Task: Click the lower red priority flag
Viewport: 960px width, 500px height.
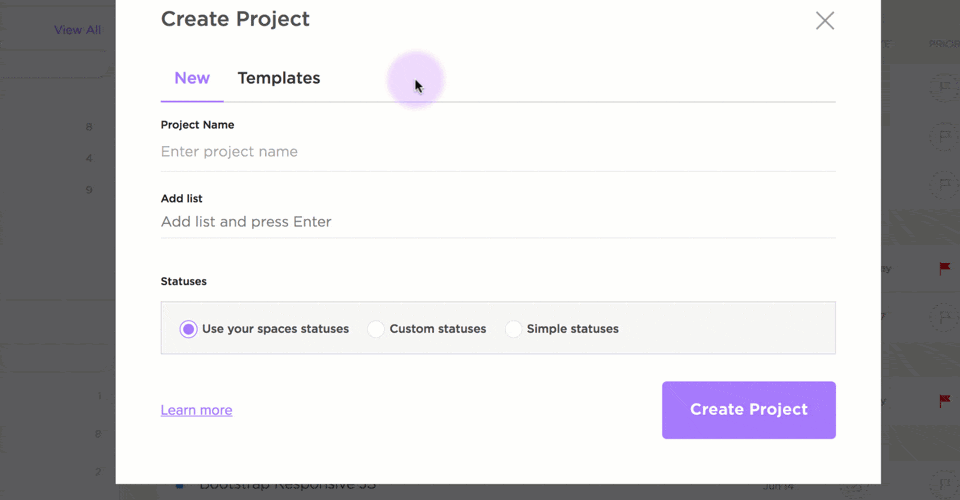Action: click(944, 401)
